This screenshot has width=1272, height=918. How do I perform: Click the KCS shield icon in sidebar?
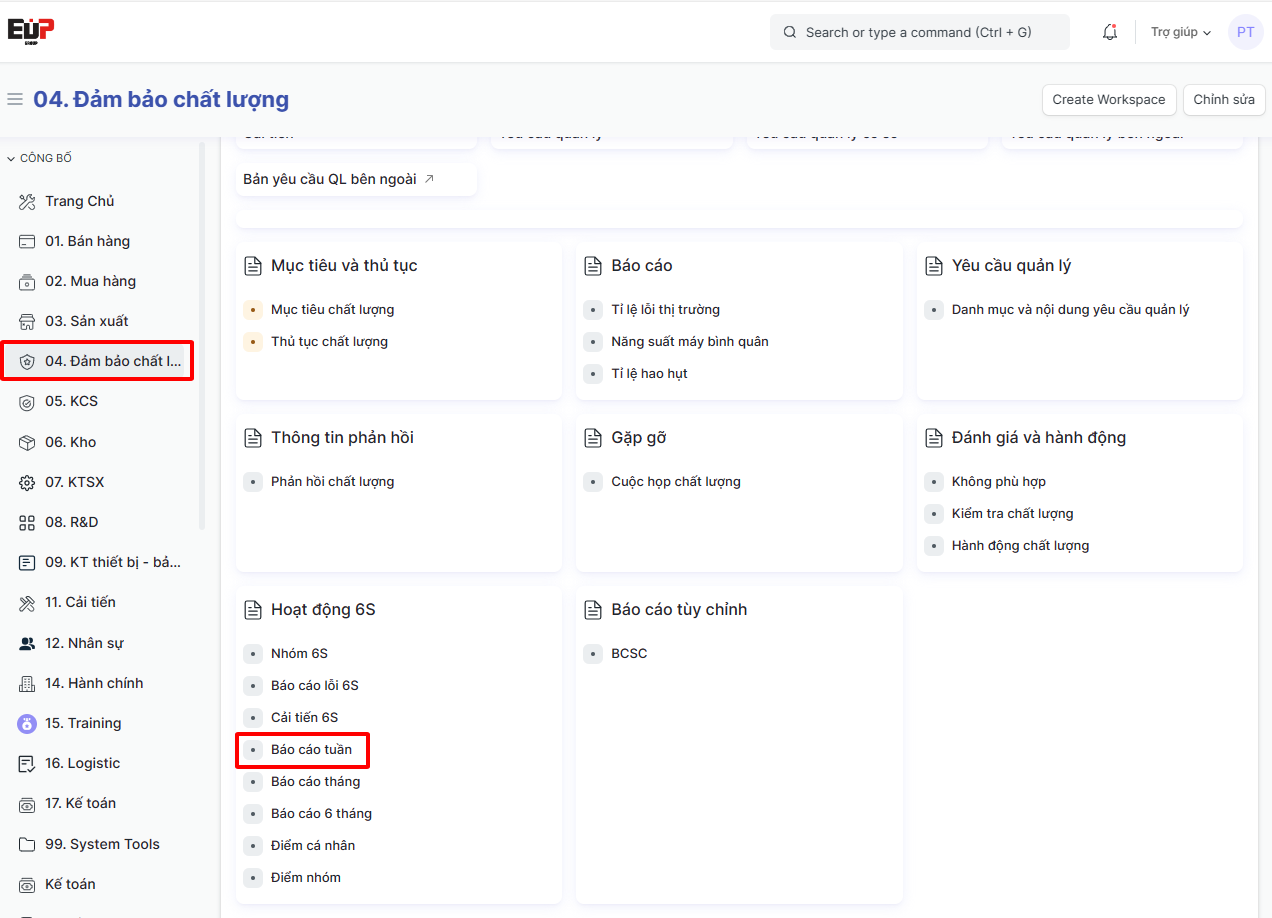coord(27,402)
